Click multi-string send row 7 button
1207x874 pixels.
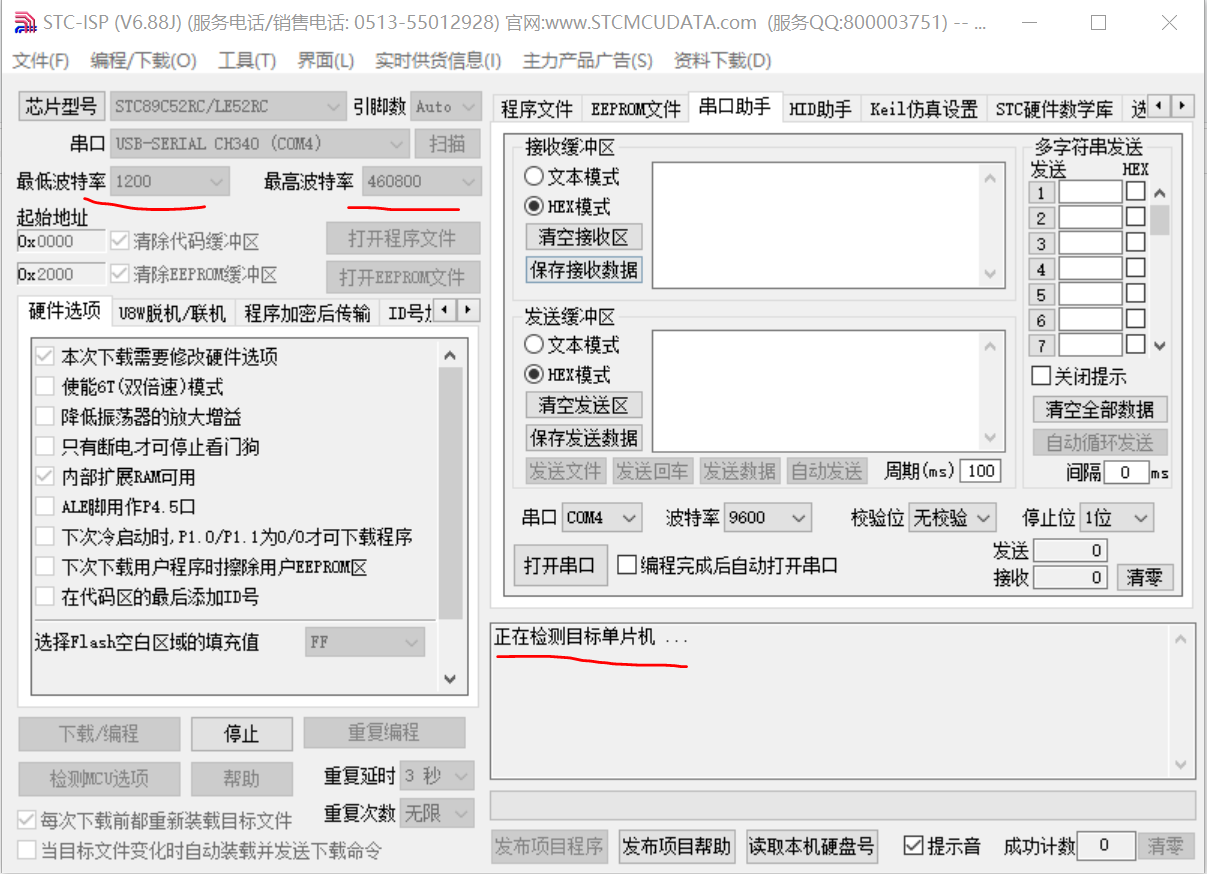[1041, 345]
